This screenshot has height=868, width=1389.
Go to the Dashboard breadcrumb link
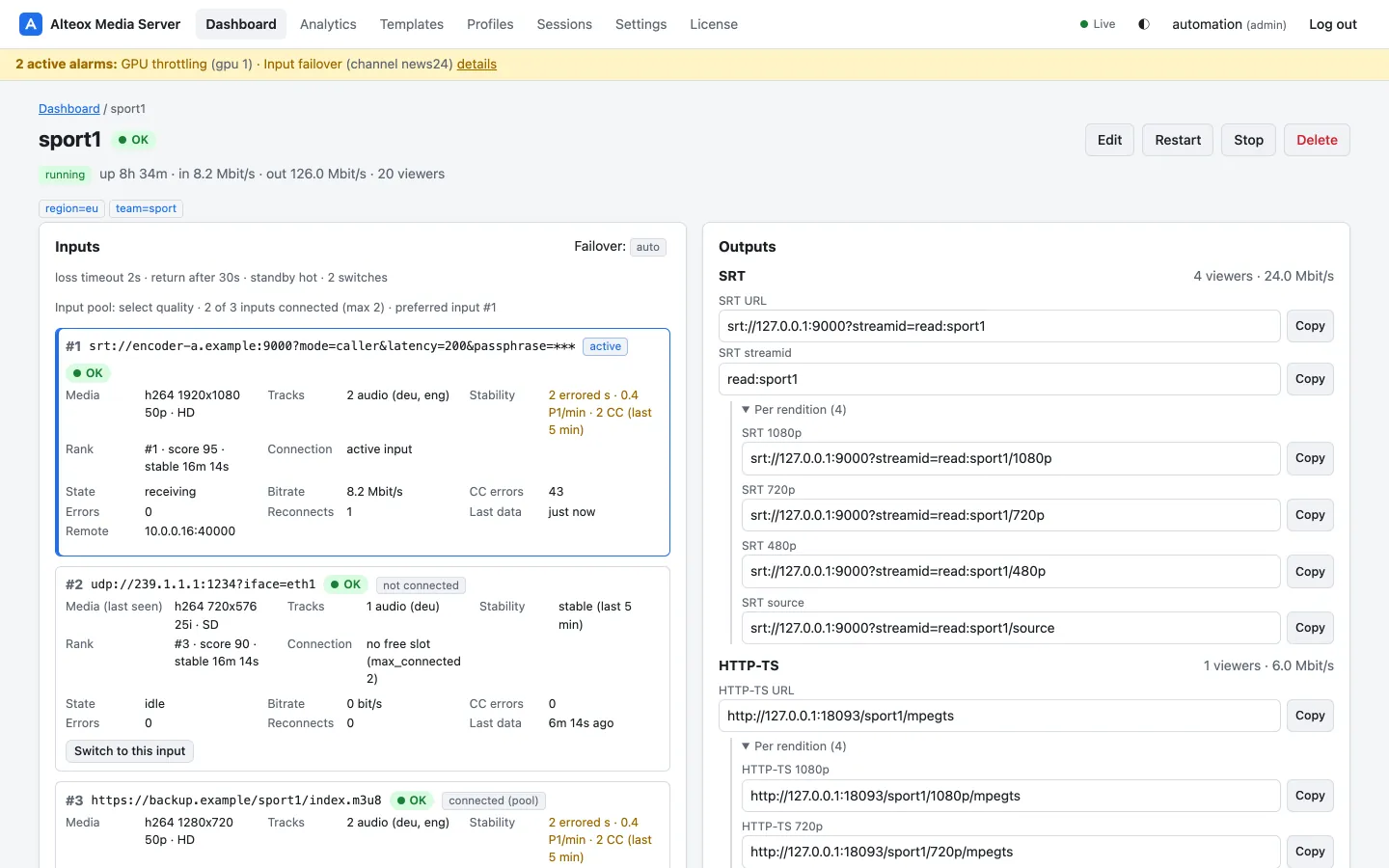[69, 109]
